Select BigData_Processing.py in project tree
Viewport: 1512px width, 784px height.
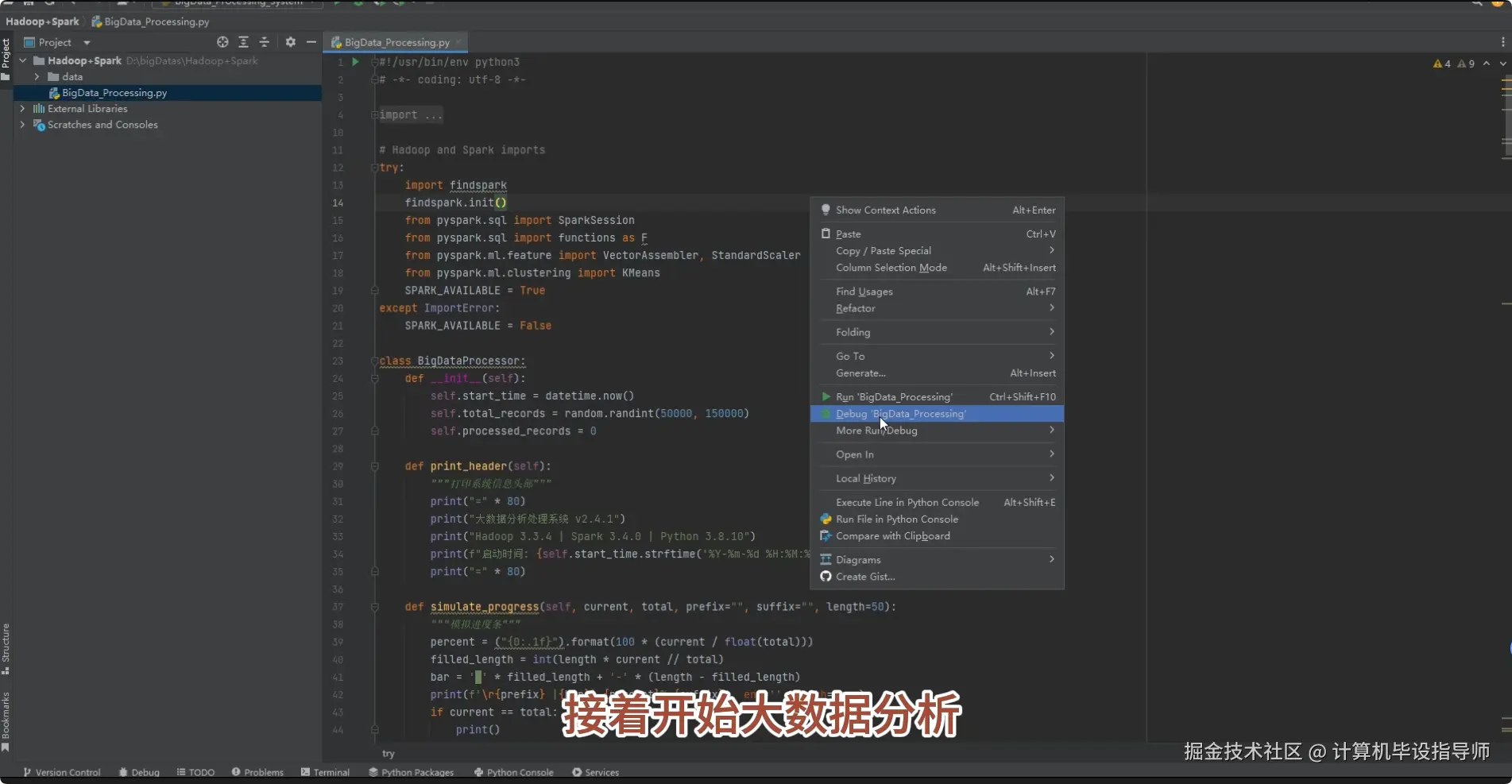168,93
